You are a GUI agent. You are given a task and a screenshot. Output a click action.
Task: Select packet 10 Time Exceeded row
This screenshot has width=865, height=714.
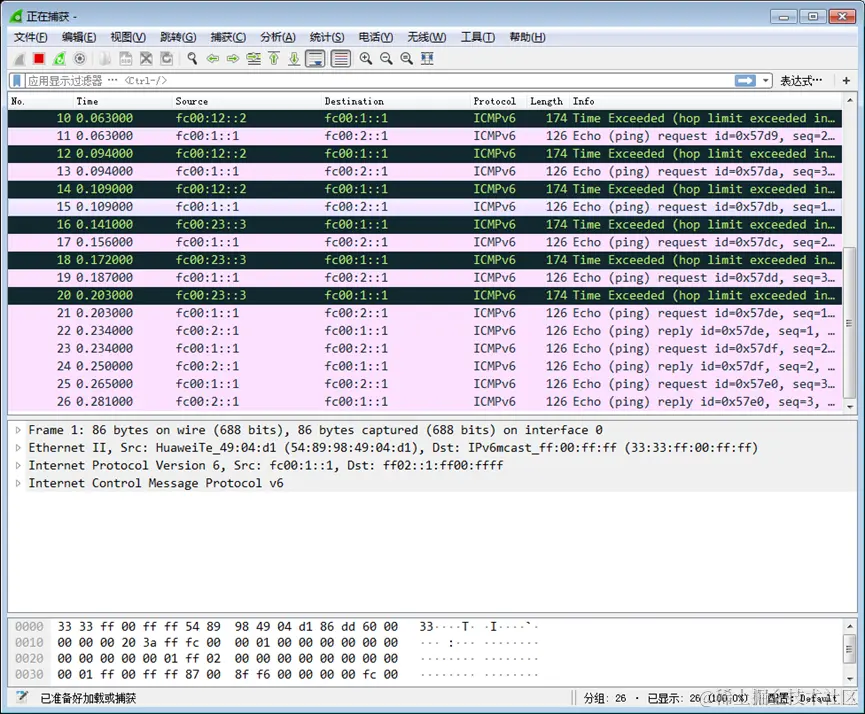425,118
